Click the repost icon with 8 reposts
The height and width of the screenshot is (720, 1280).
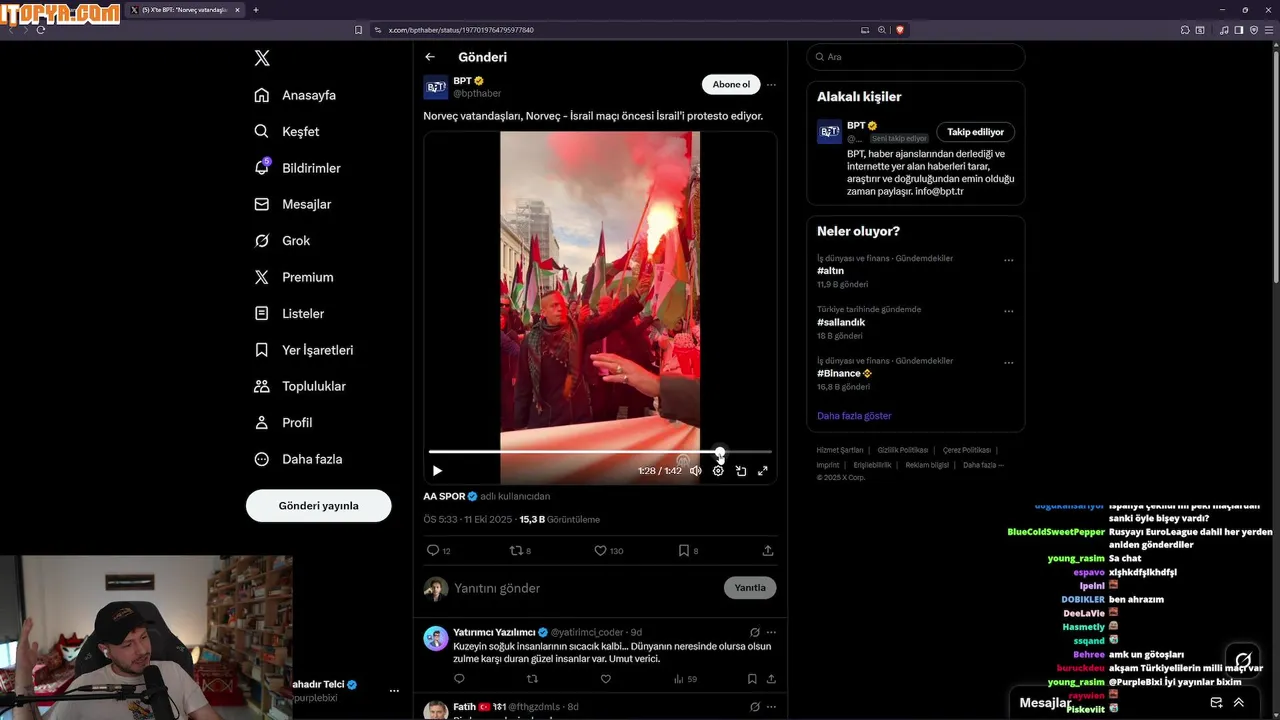coord(516,550)
